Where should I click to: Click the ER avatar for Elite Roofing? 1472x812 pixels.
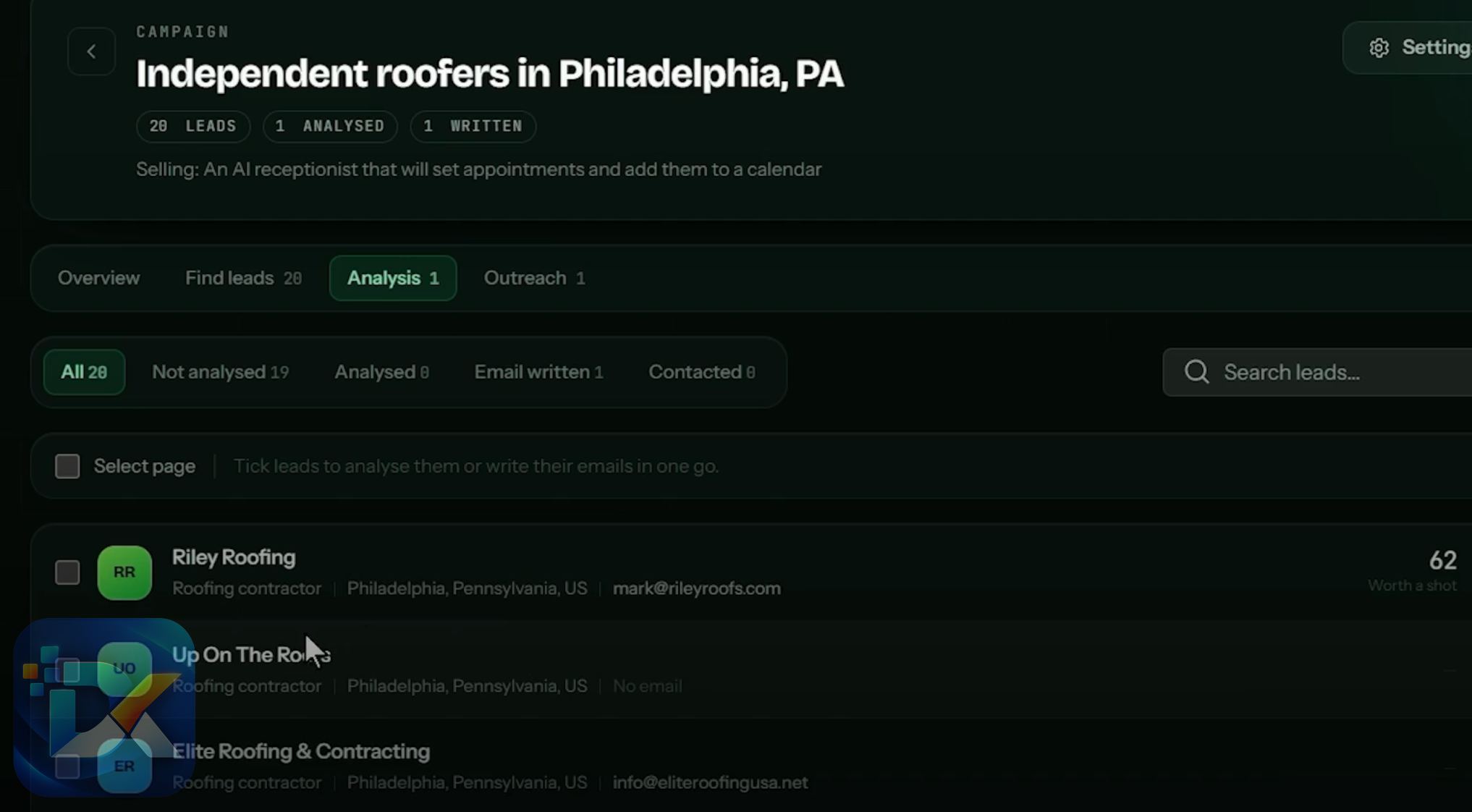point(124,766)
